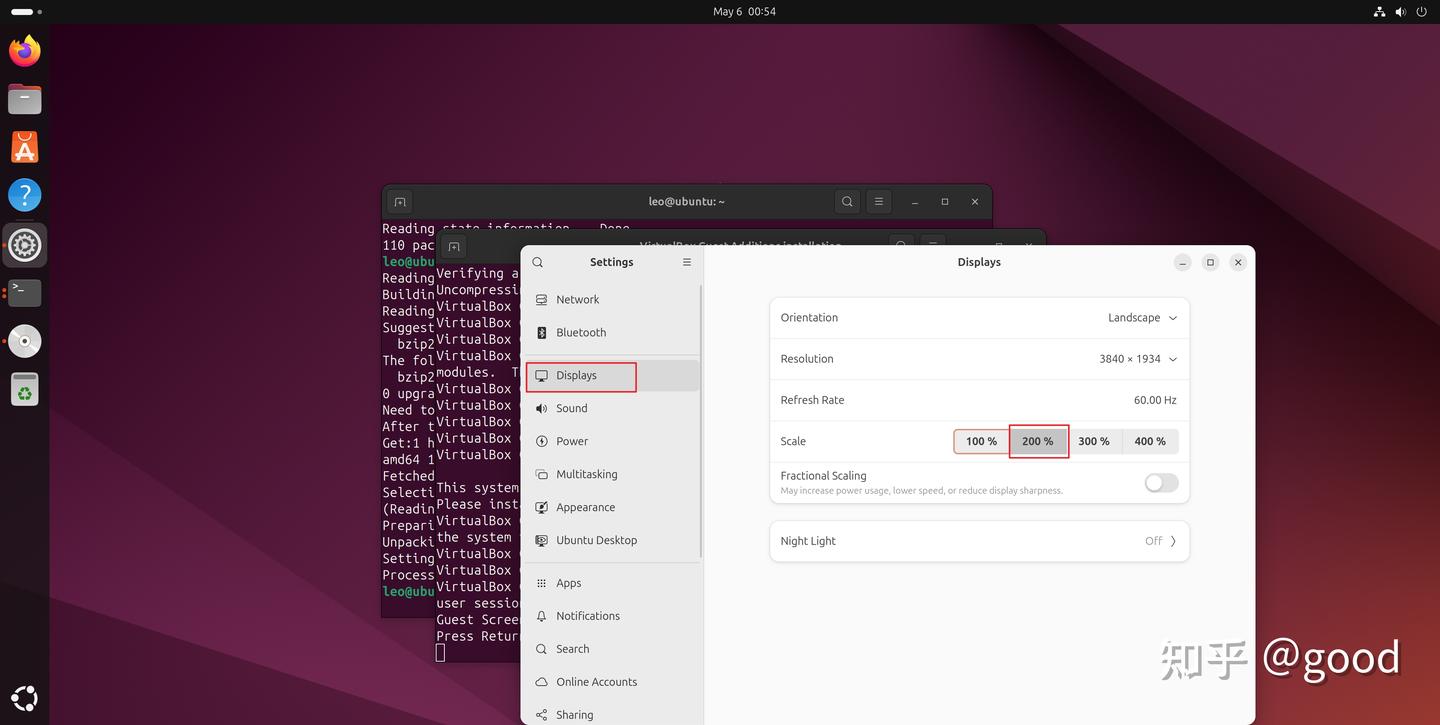Viewport: 1440px width, 725px height.
Task: Open the Resolution dropdown
Action: (x=1138, y=358)
